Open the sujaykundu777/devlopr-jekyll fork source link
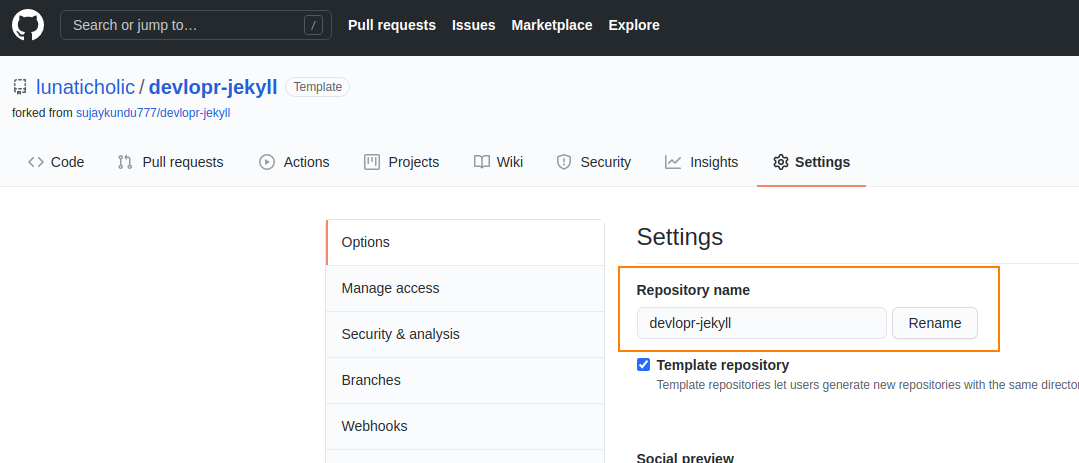The width and height of the screenshot is (1079, 463). pyautogui.click(x=153, y=113)
